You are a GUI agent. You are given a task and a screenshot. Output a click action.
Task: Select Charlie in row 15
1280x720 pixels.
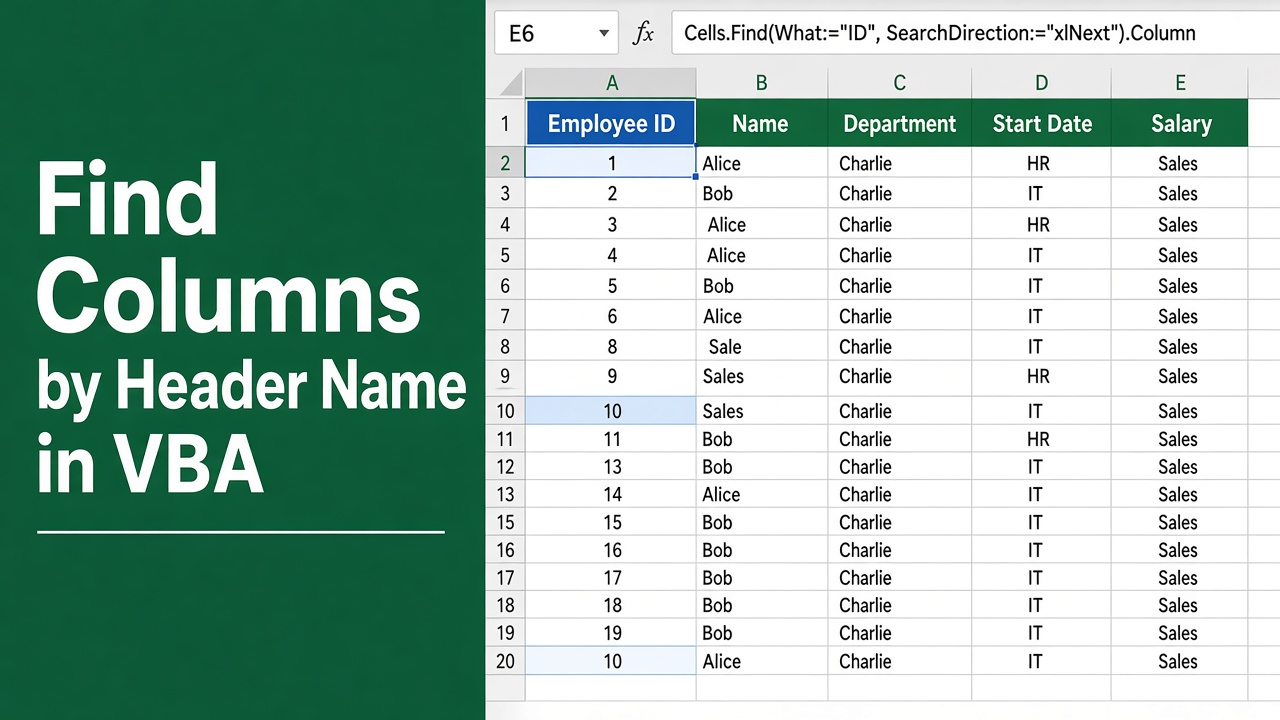(899, 522)
